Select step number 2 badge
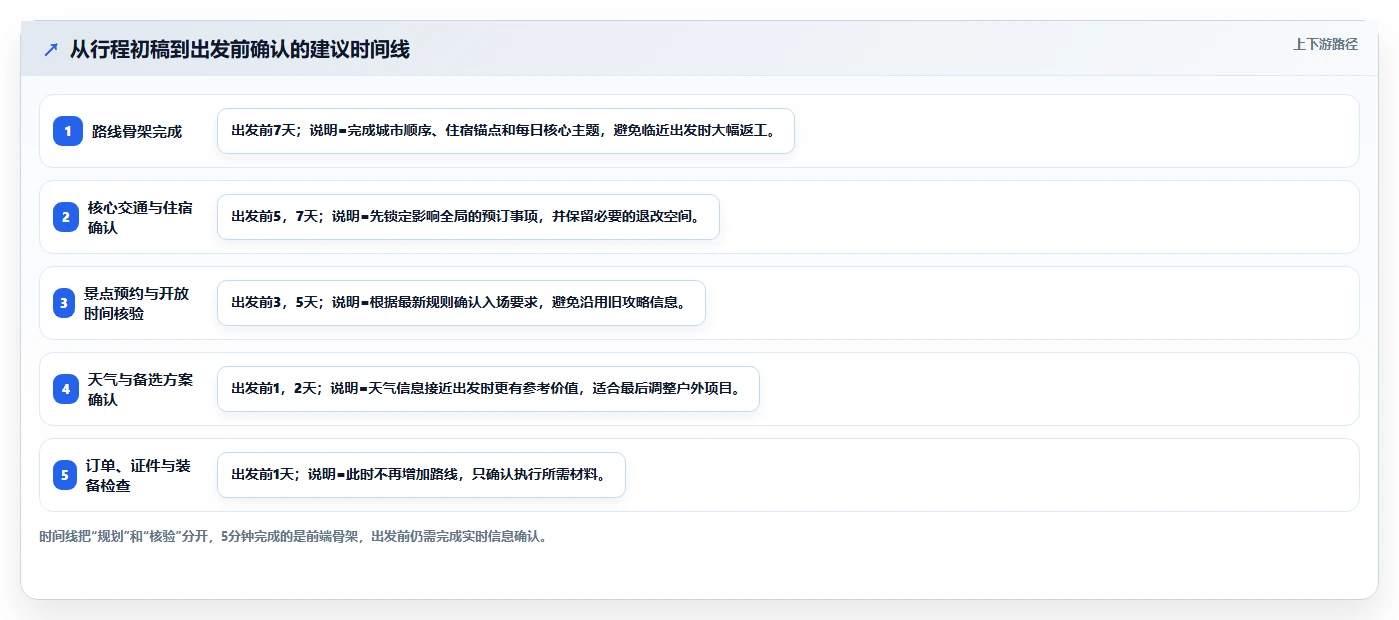 [65, 217]
